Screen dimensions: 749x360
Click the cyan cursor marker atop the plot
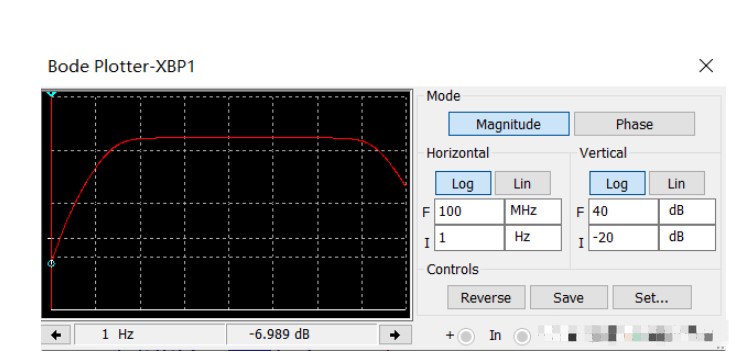(51, 94)
